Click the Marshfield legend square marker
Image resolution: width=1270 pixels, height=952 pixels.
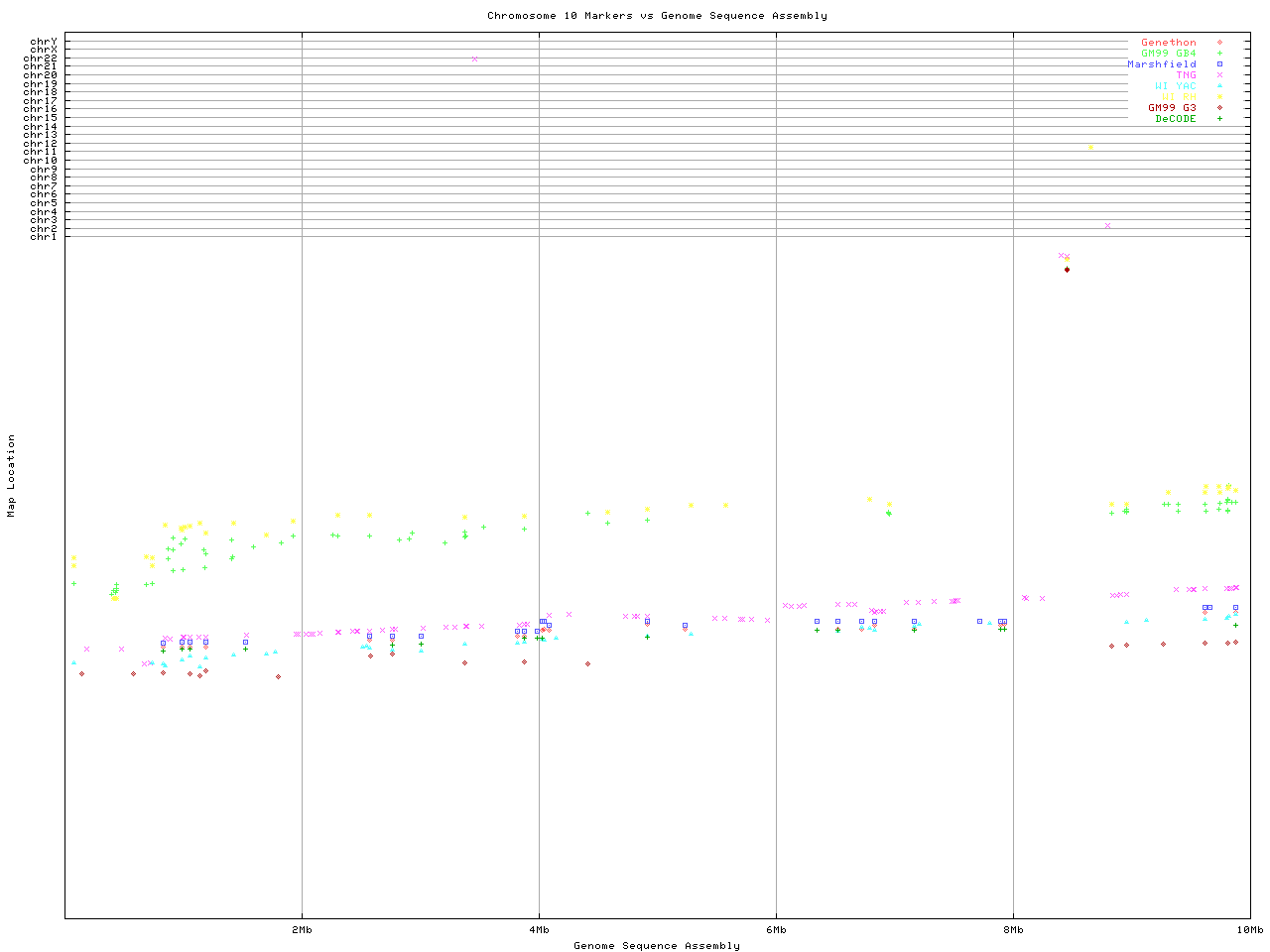pyautogui.click(x=1219, y=64)
